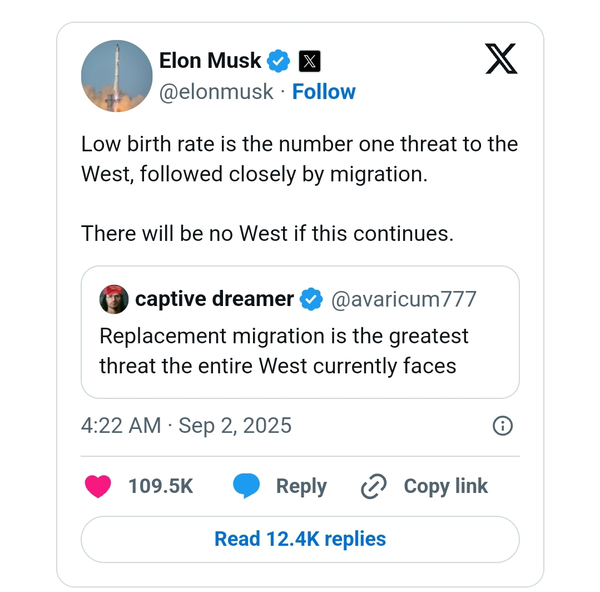This screenshot has width=600, height=592.
Task: Click the Copy link text
Action: 445,486
